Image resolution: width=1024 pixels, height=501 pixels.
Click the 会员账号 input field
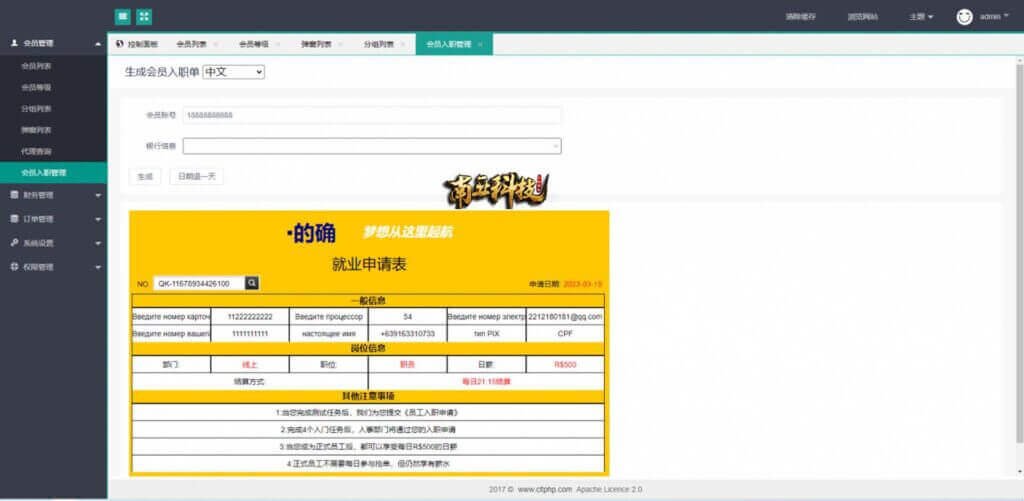[x=371, y=115]
